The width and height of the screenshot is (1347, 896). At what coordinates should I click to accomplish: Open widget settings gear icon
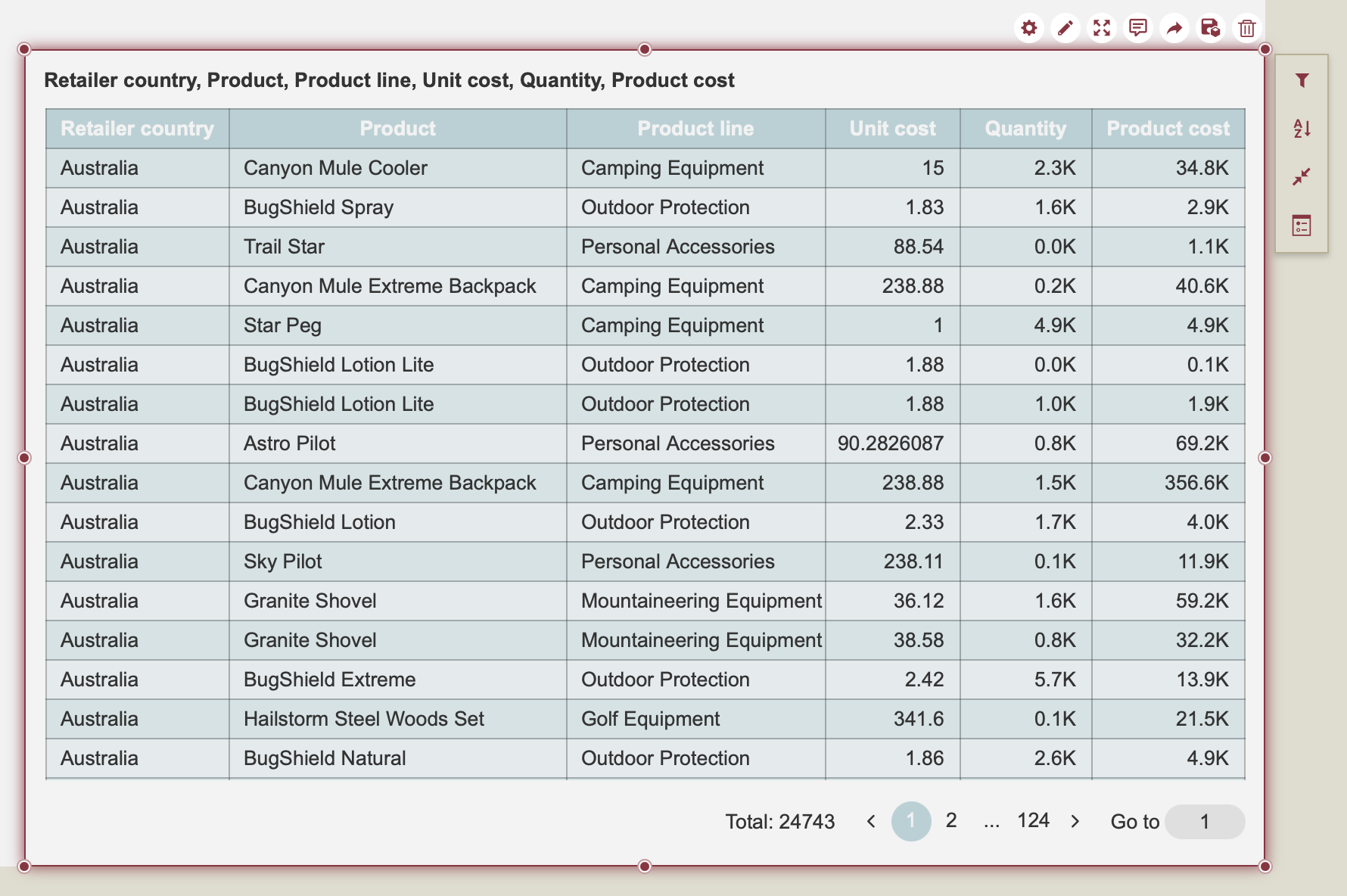[1028, 29]
